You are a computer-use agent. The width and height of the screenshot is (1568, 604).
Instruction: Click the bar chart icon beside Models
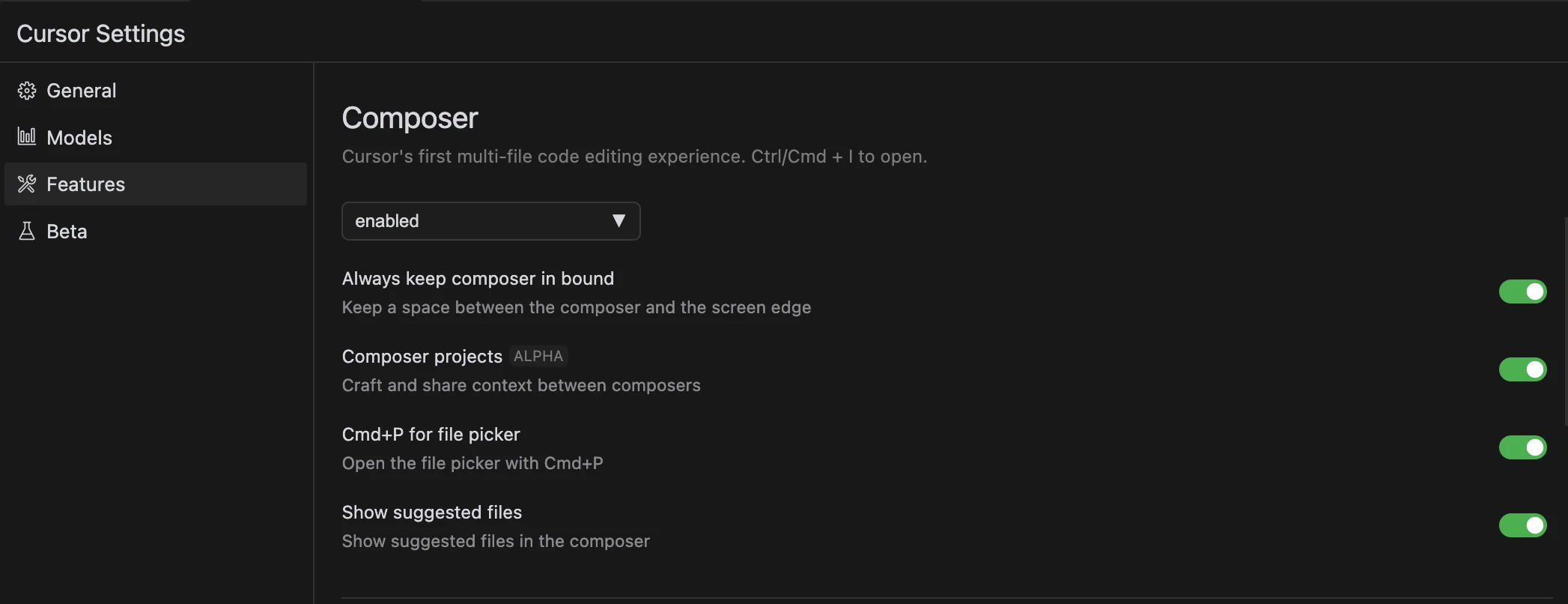pyautogui.click(x=27, y=136)
